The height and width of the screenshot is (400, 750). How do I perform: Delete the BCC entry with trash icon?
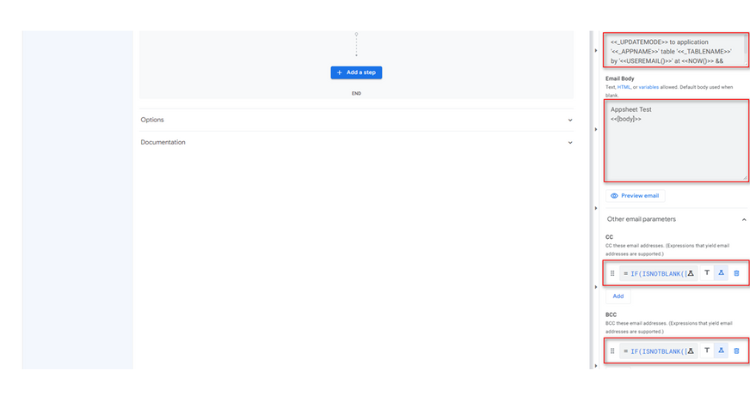(x=737, y=351)
